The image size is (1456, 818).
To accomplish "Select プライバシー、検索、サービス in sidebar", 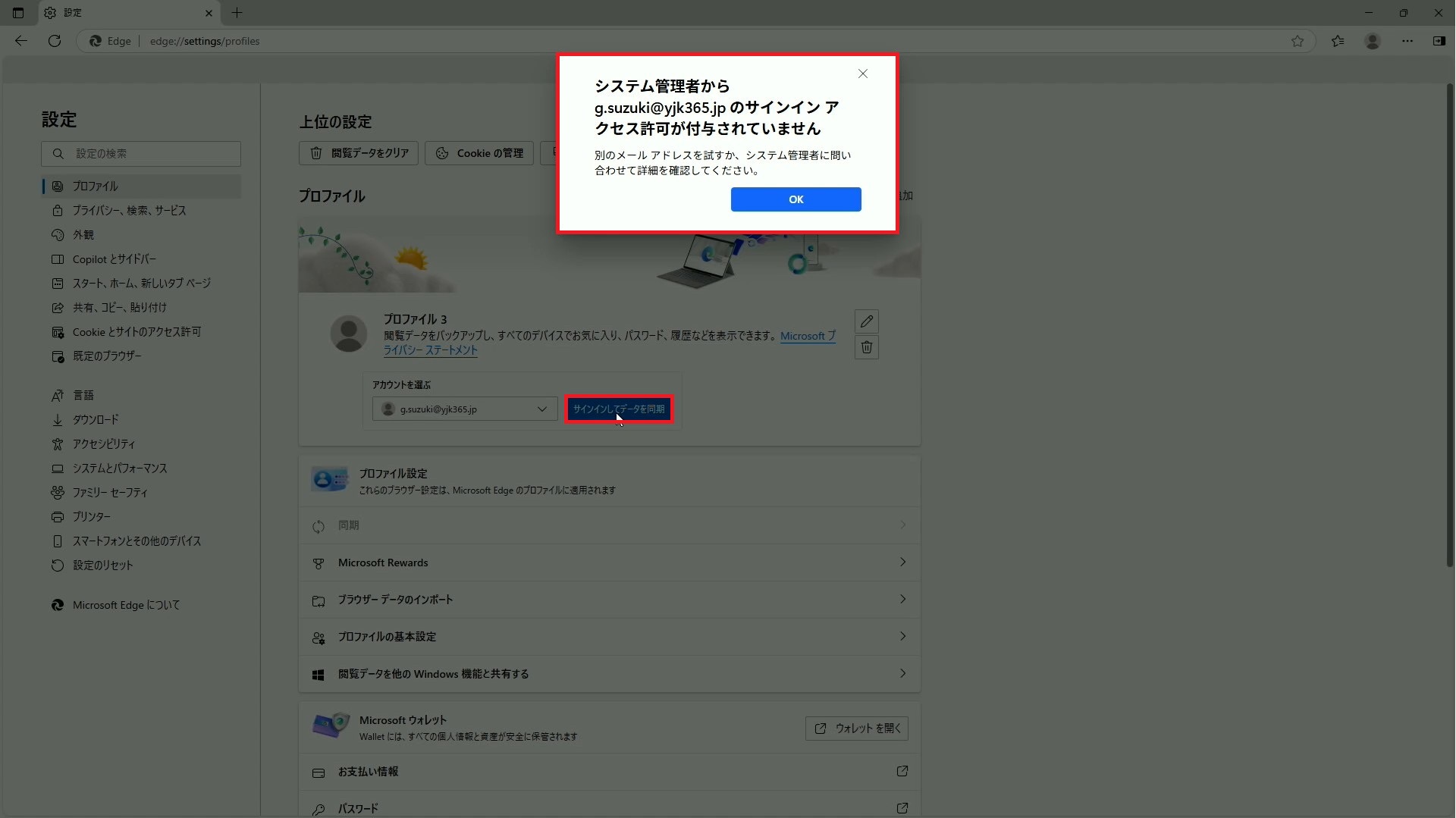I will click(x=129, y=211).
